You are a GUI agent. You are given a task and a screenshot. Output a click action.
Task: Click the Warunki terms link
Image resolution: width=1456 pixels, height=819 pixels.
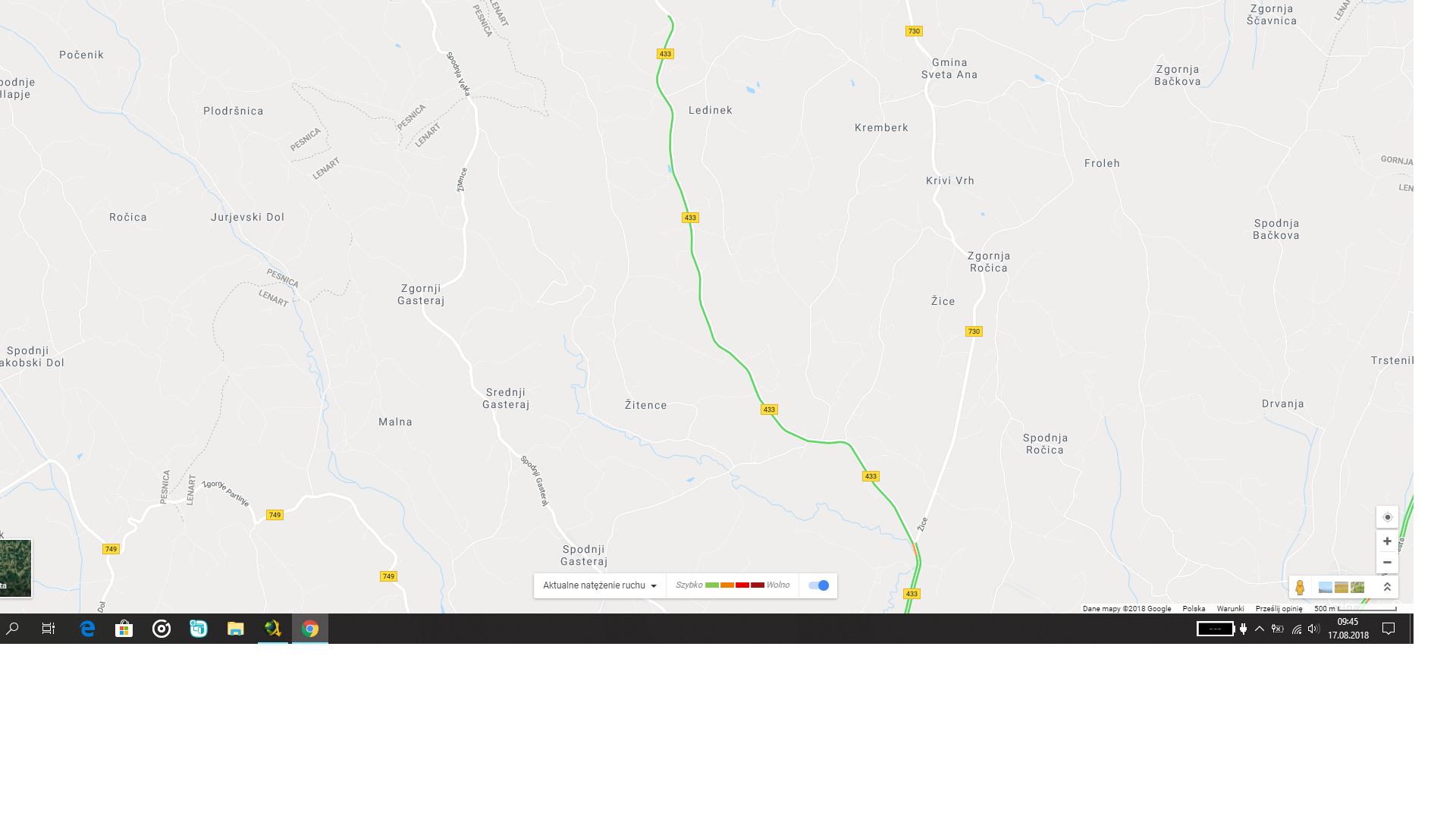point(1230,609)
